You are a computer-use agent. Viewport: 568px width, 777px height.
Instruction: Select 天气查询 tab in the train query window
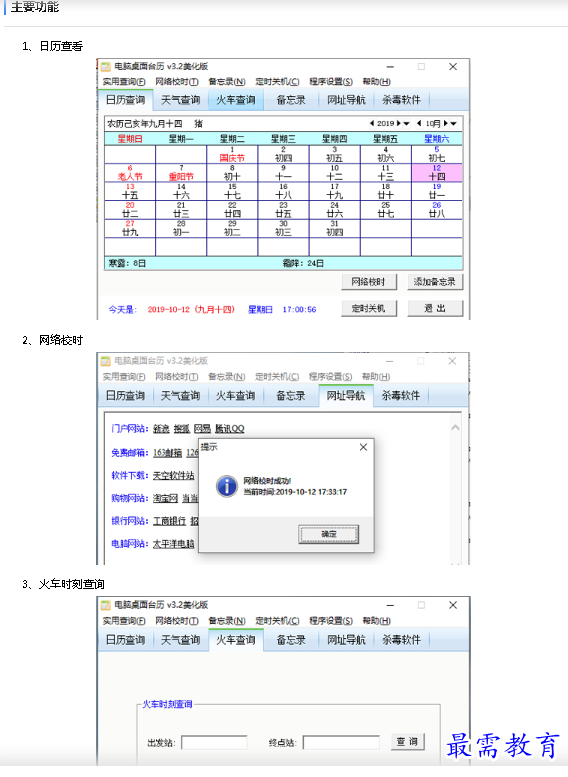pyautogui.click(x=180, y=640)
